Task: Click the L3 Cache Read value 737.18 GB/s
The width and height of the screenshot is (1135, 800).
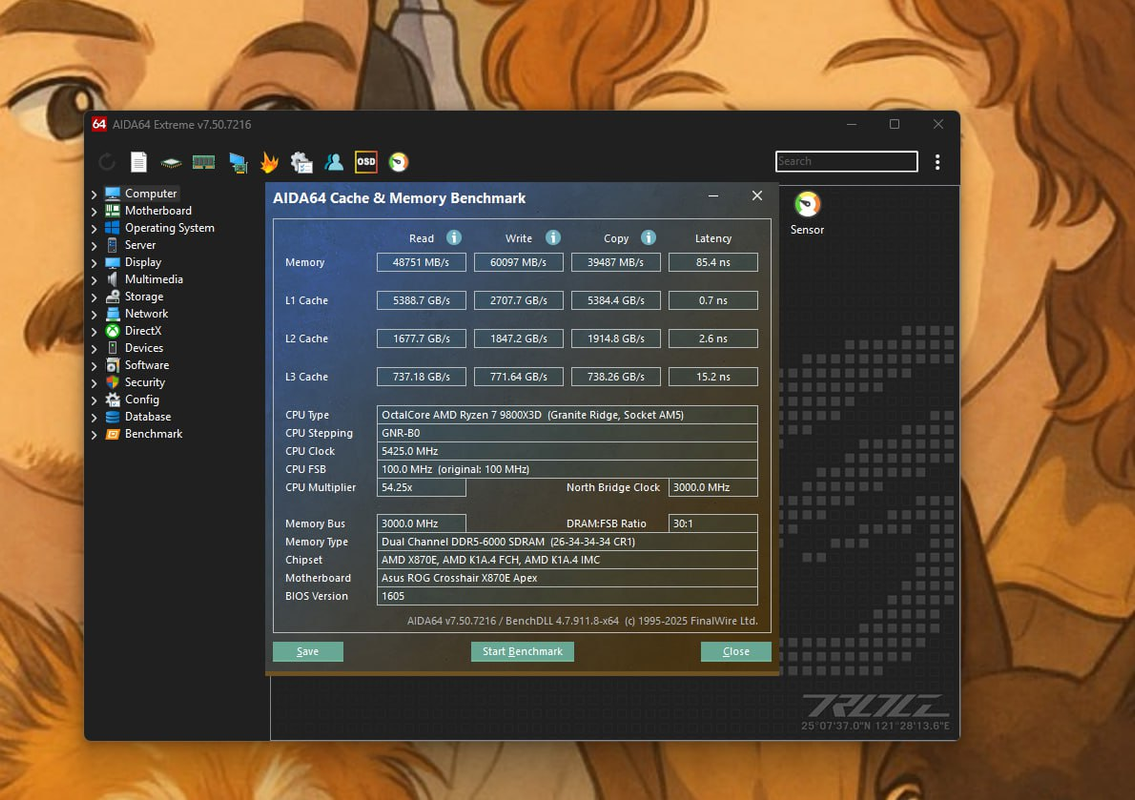Action: (x=421, y=376)
